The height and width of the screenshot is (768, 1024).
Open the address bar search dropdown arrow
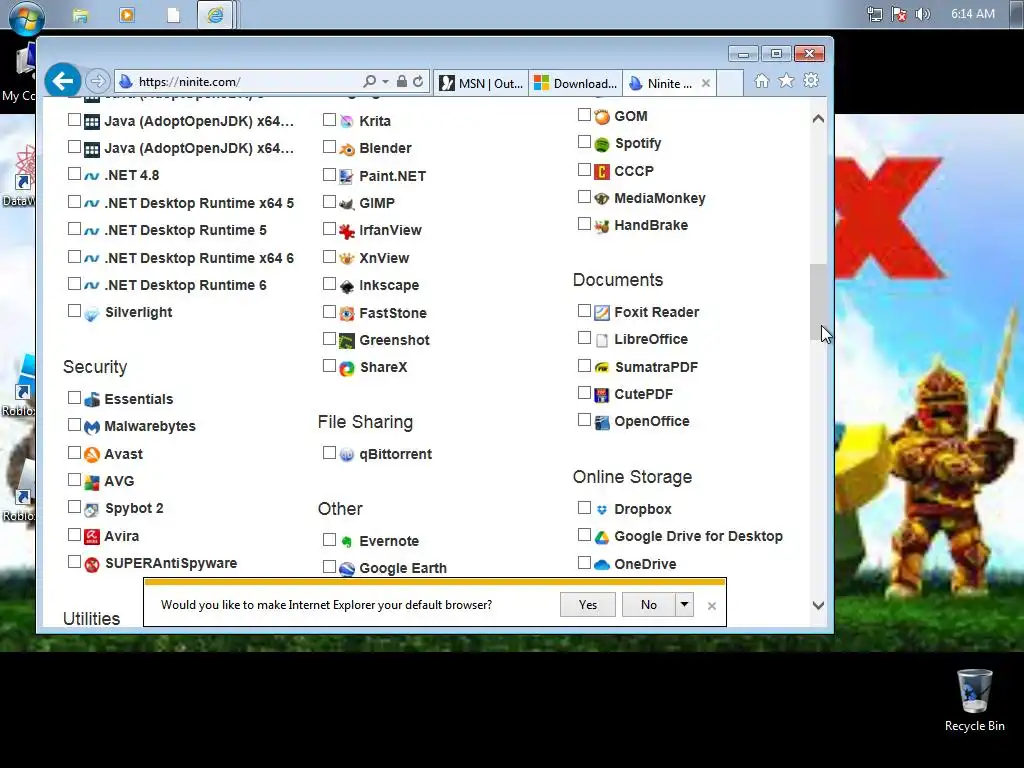385,82
